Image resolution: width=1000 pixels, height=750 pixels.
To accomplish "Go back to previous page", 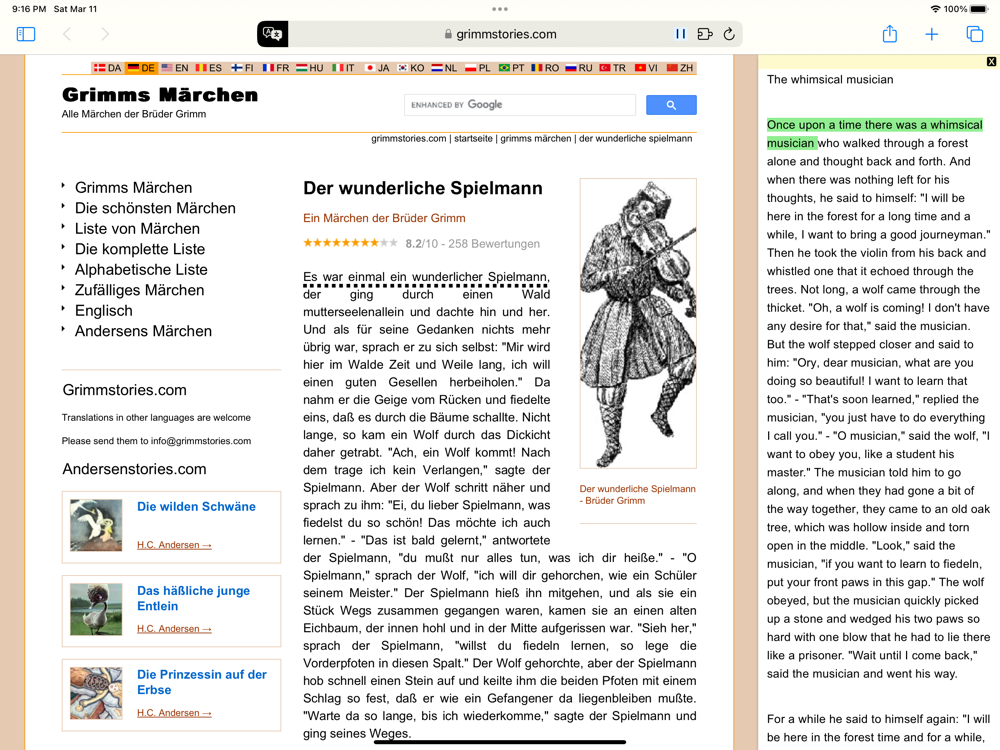I will point(67,34).
